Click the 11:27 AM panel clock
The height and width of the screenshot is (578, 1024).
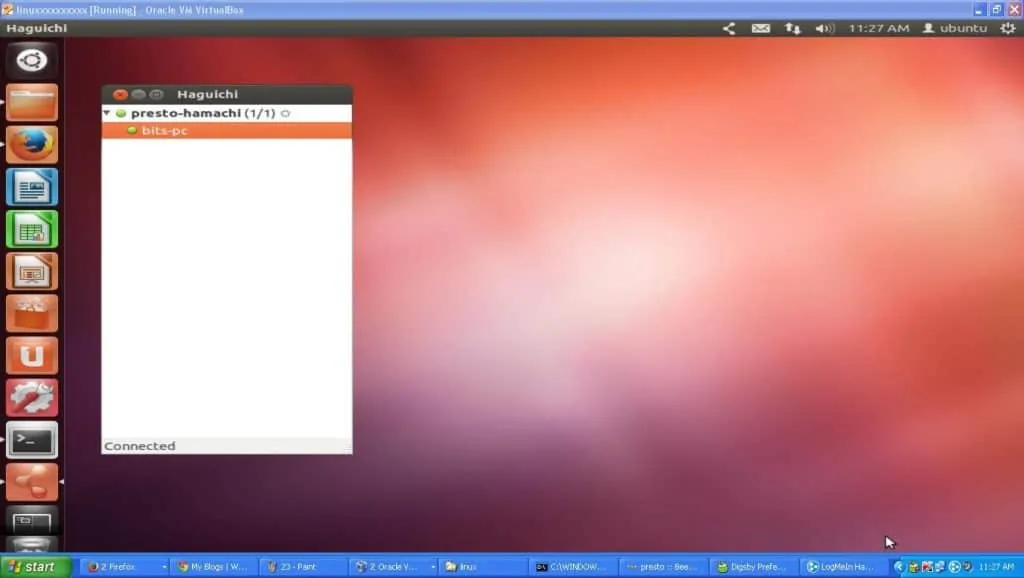pos(878,28)
